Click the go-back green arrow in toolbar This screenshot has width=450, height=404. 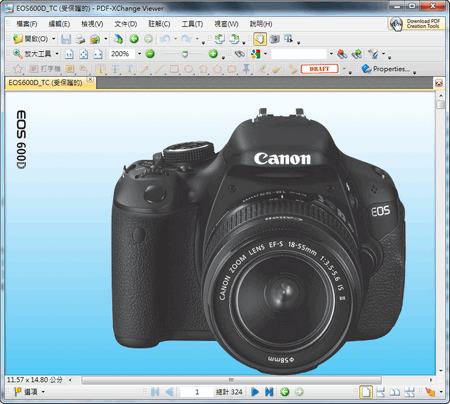click(134, 39)
